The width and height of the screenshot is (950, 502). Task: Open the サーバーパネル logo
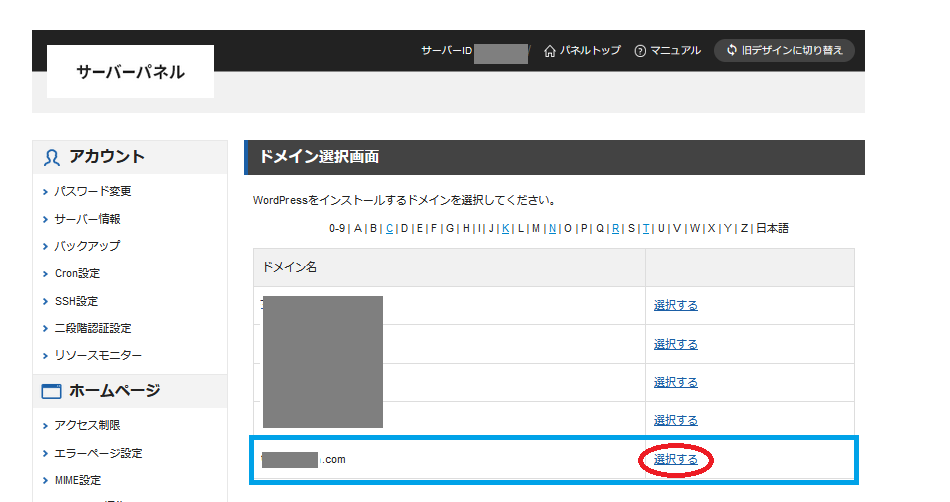[x=130, y=72]
